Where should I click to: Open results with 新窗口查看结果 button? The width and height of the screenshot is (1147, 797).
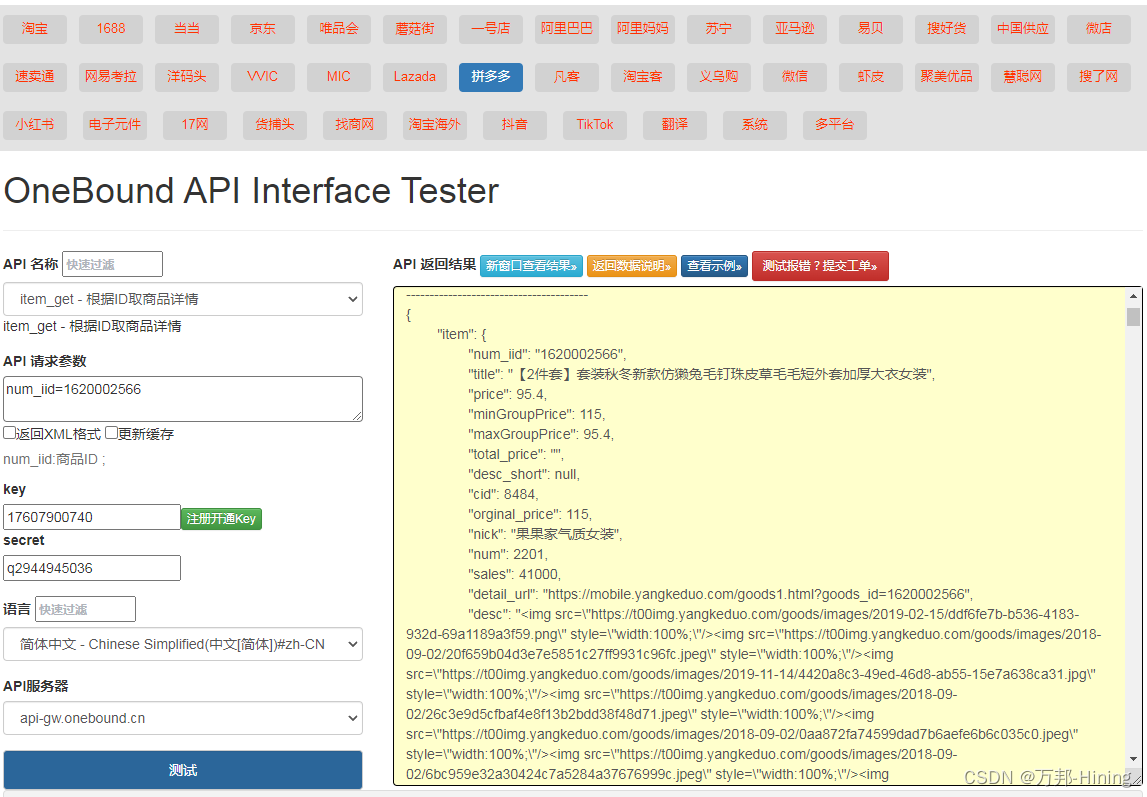coord(531,266)
